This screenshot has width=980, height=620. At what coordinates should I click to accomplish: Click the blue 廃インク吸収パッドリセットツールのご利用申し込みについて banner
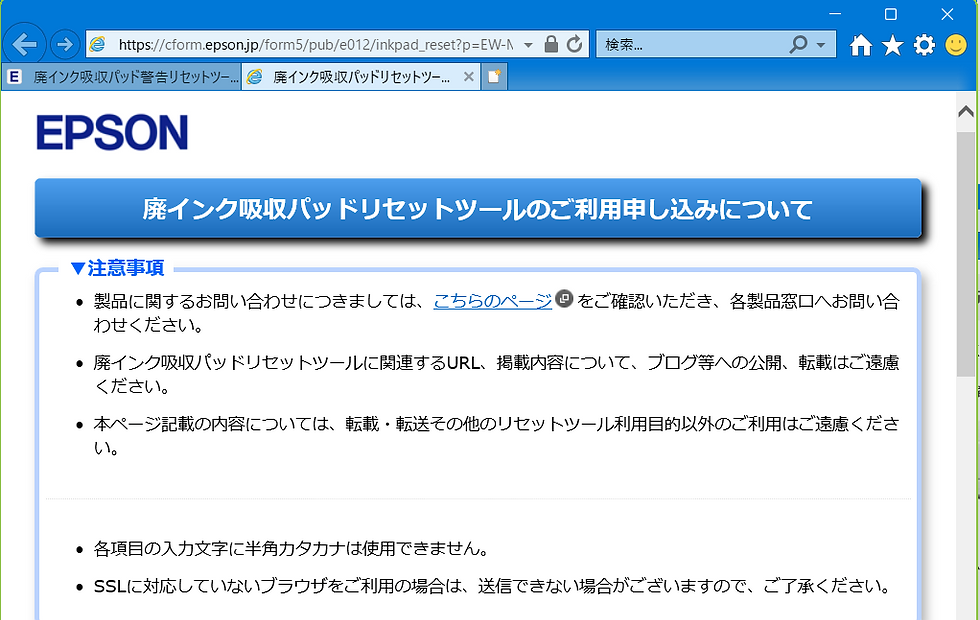coord(478,208)
